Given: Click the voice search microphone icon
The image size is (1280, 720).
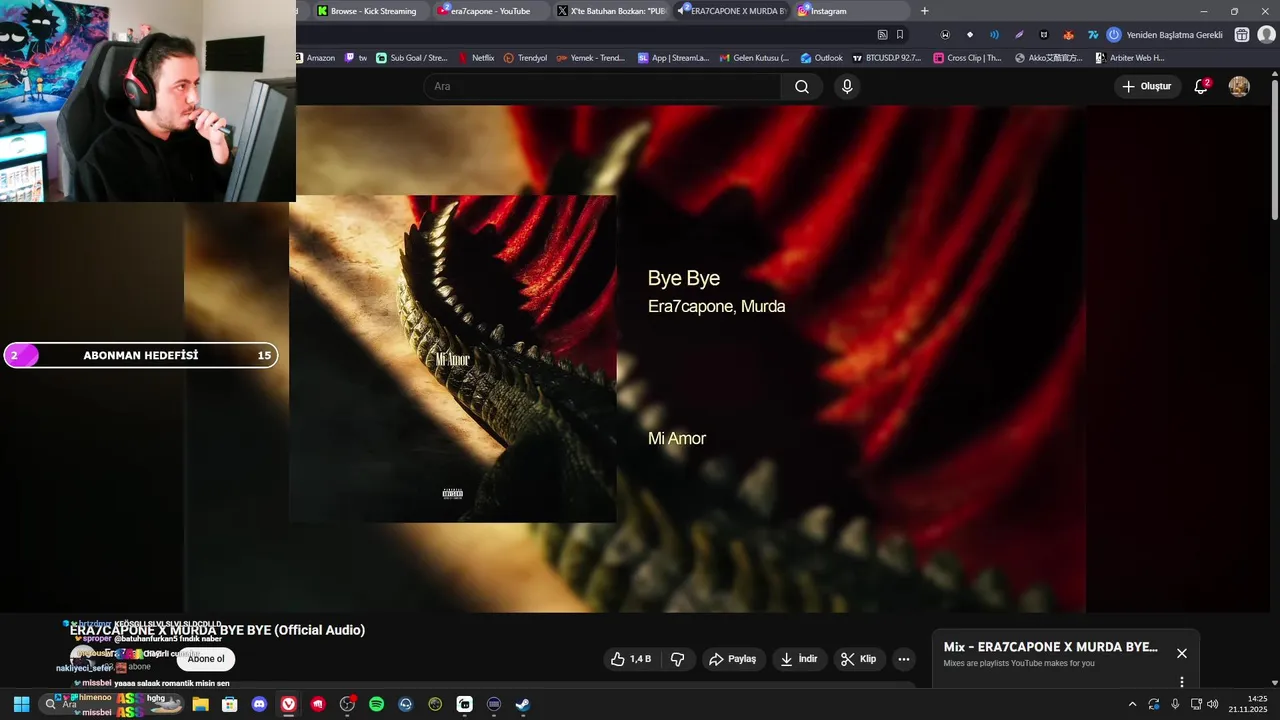Looking at the screenshot, I should [847, 87].
